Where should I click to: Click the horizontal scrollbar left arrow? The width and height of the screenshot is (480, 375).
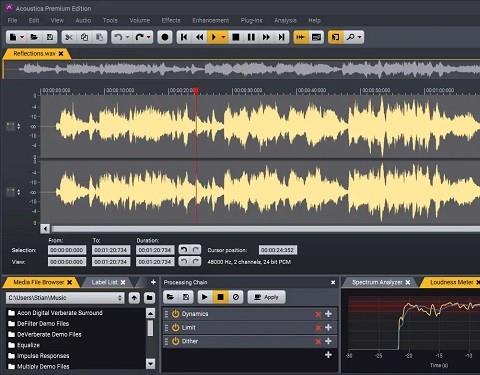click(45, 229)
